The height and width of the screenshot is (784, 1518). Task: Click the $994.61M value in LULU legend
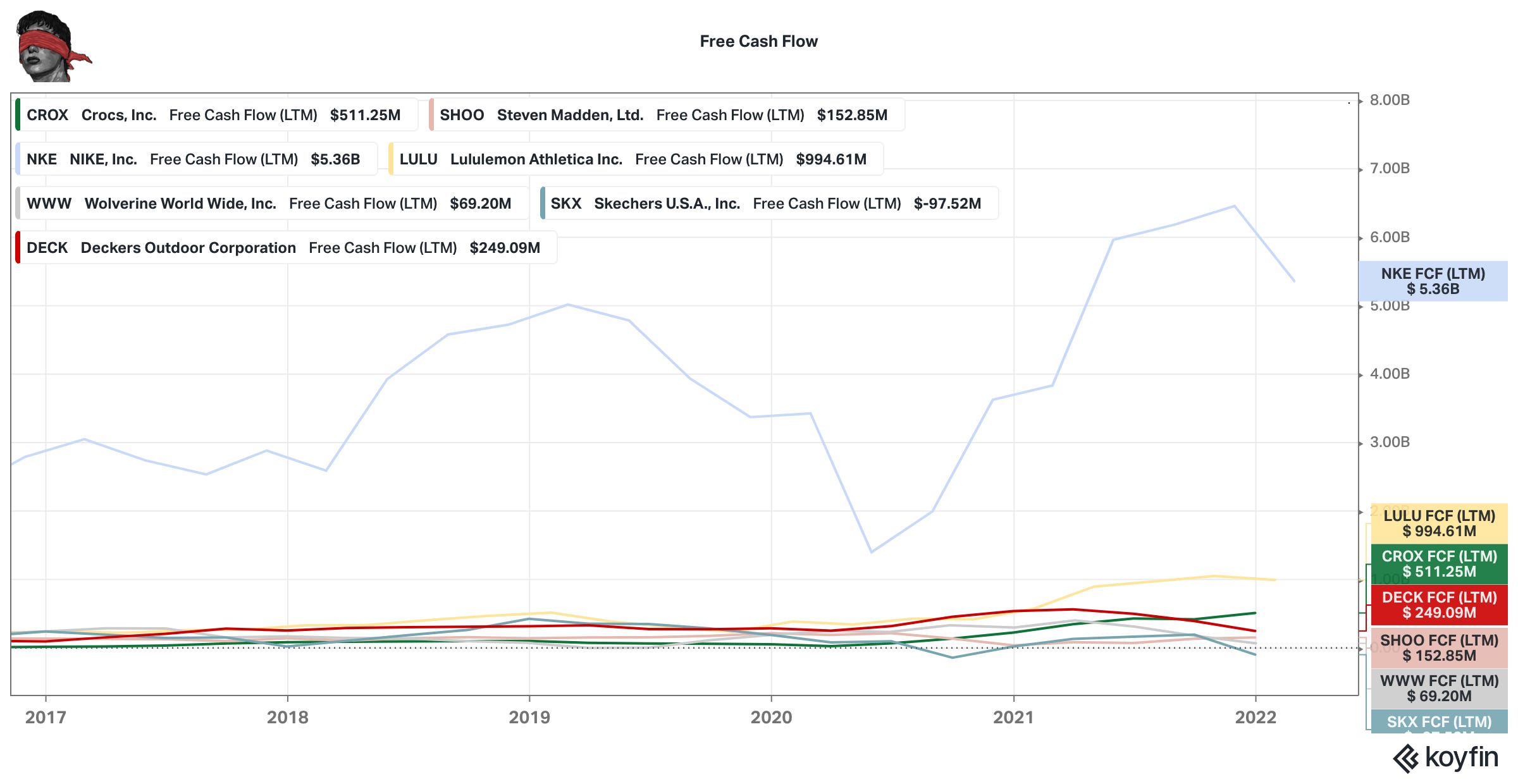(831, 159)
